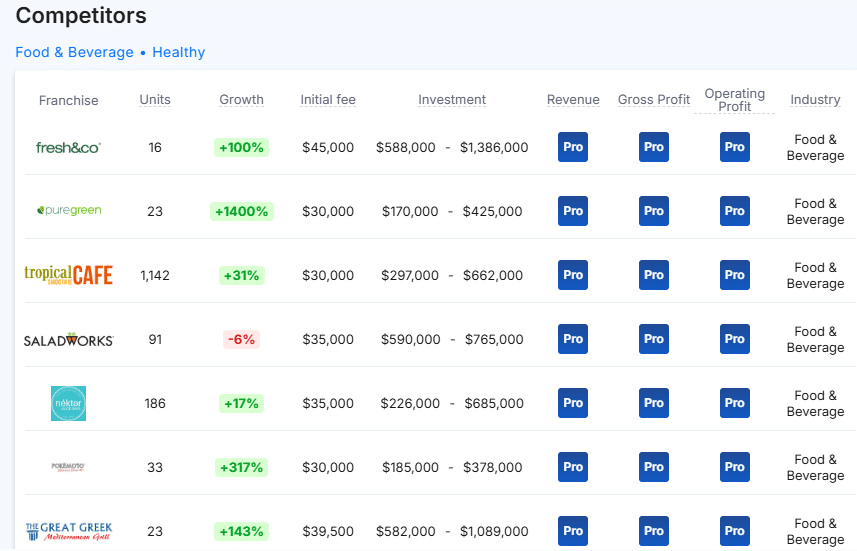857x551 pixels.
Task: Open the Food & Beverage category link
Action: point(74,52)
